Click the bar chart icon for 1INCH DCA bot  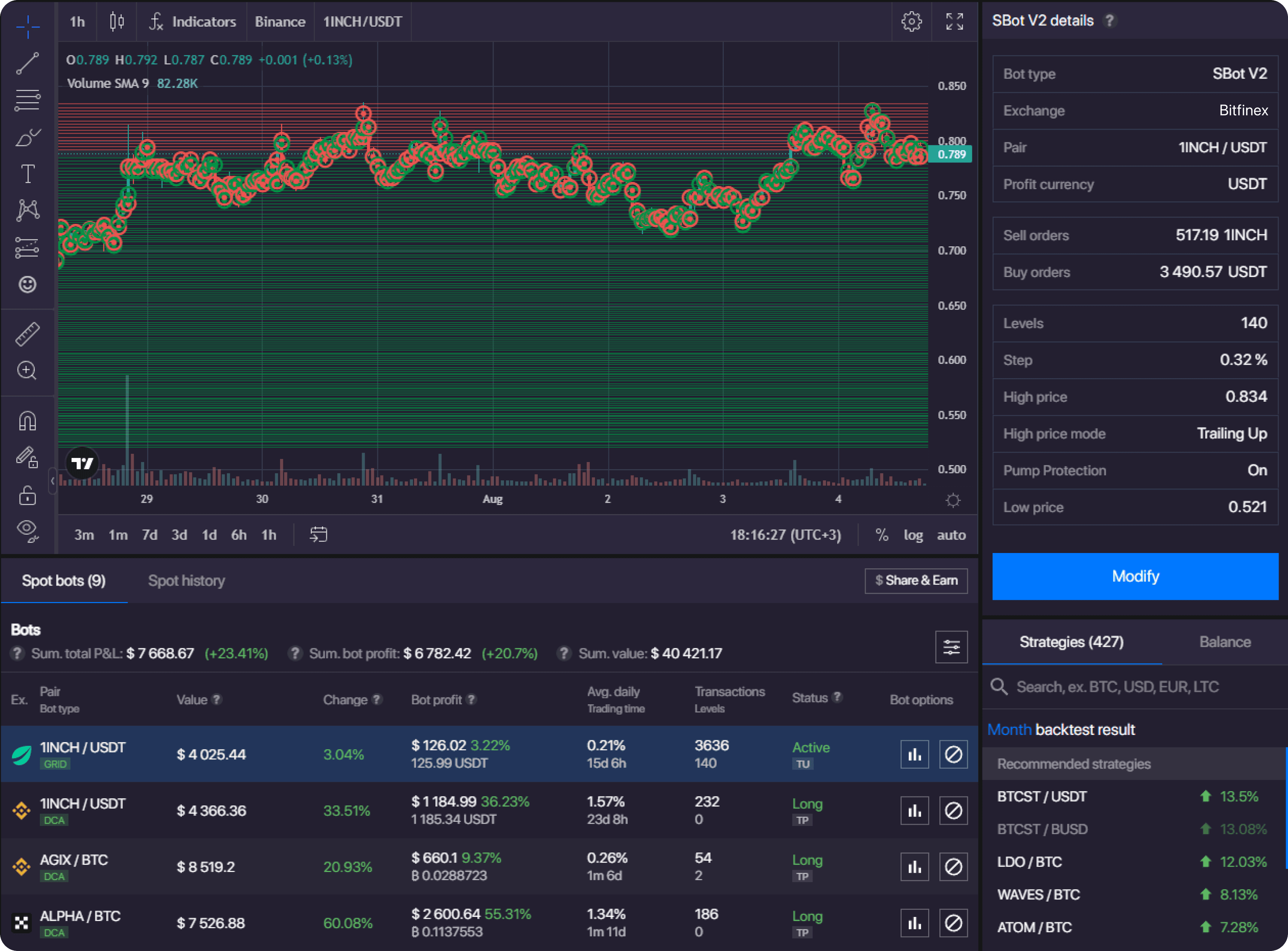pos(914,811)
